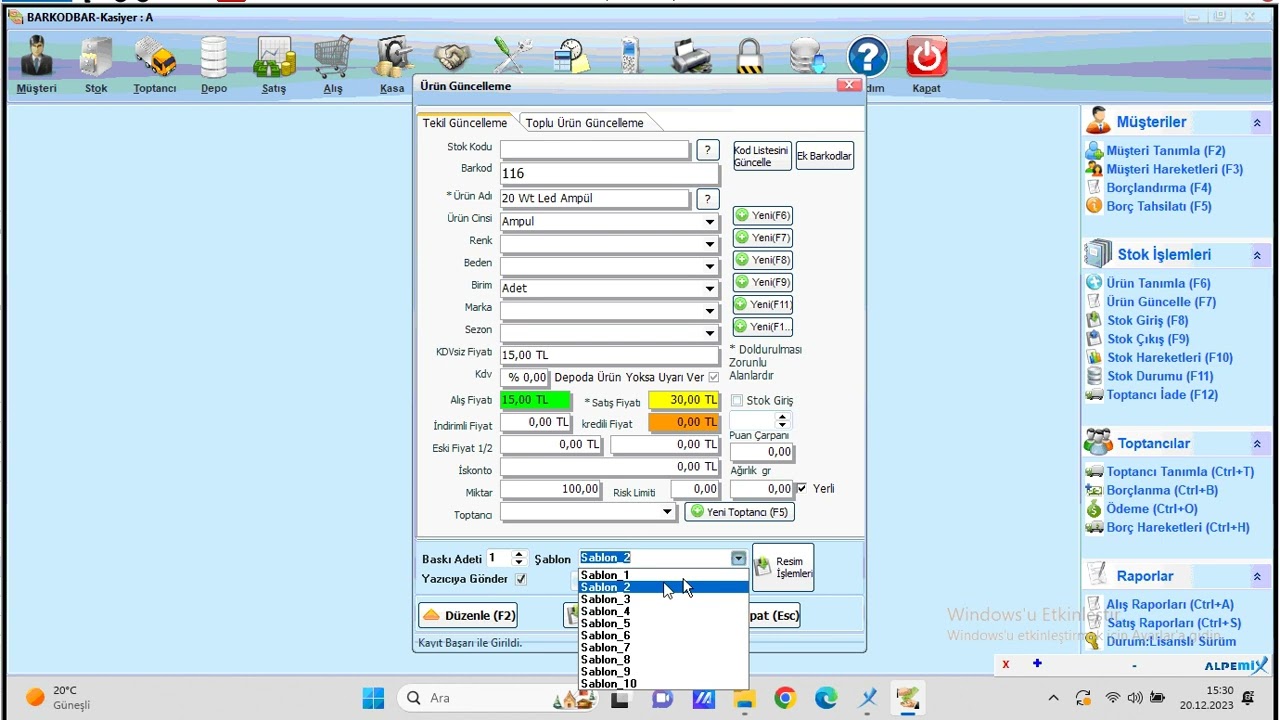Switch to the Toplu Ürün Güncelleme tab

pyautogui.click(x=585, y=123)
